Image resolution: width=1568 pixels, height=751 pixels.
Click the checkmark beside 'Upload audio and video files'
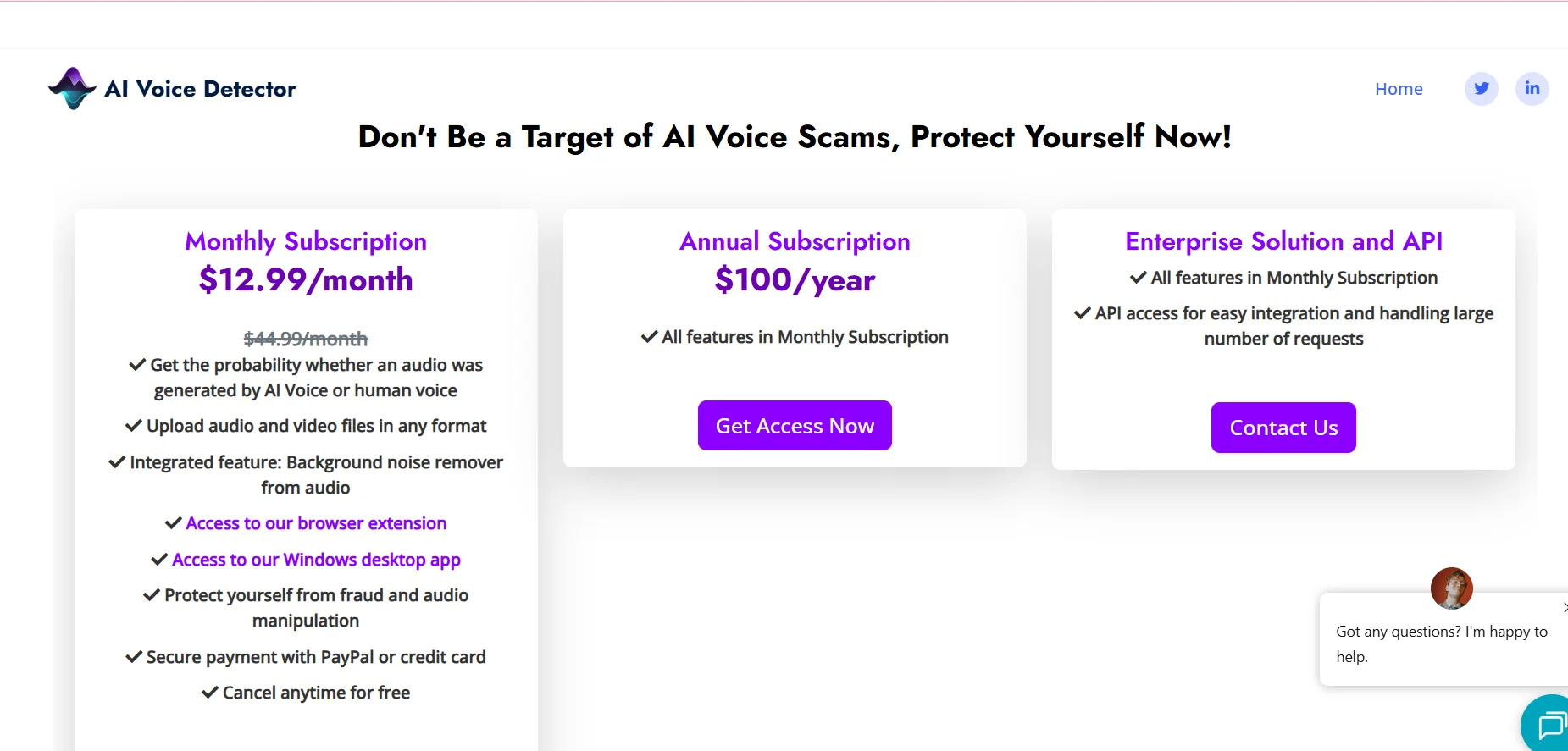click(x=133, y=426)
